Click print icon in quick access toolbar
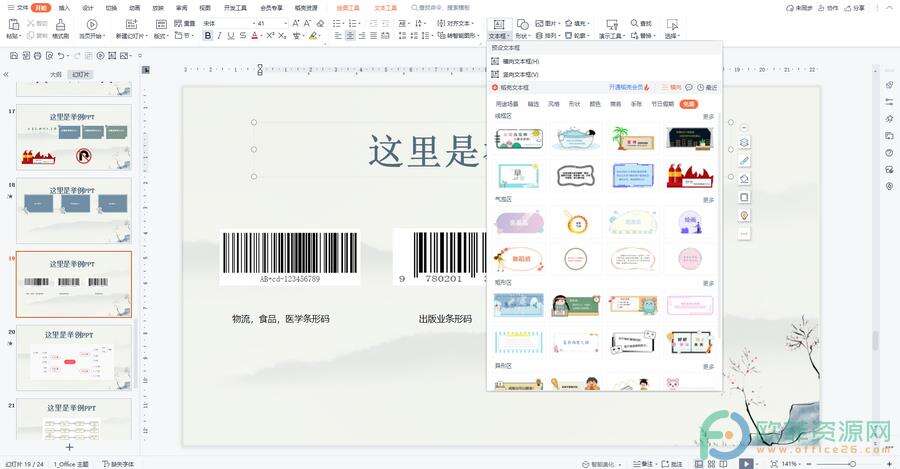This screenshot has height=469, width=900. [x=37, y=56]
